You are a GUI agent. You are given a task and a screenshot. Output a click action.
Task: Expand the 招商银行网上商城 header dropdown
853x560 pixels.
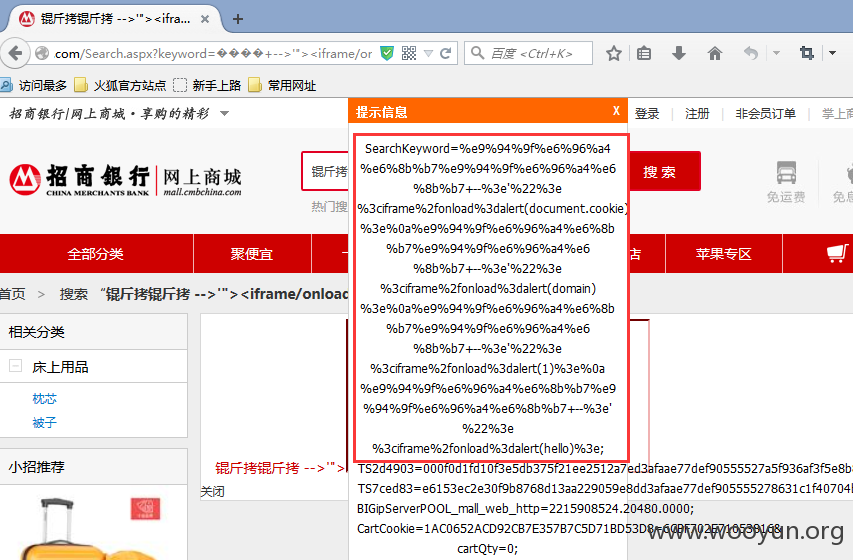click(224, 114)
